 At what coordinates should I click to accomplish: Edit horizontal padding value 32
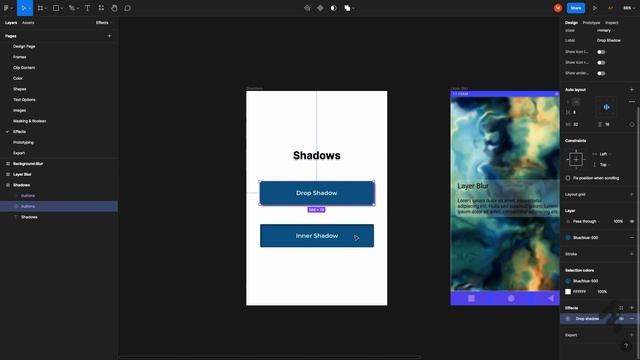tap(576, 124)
